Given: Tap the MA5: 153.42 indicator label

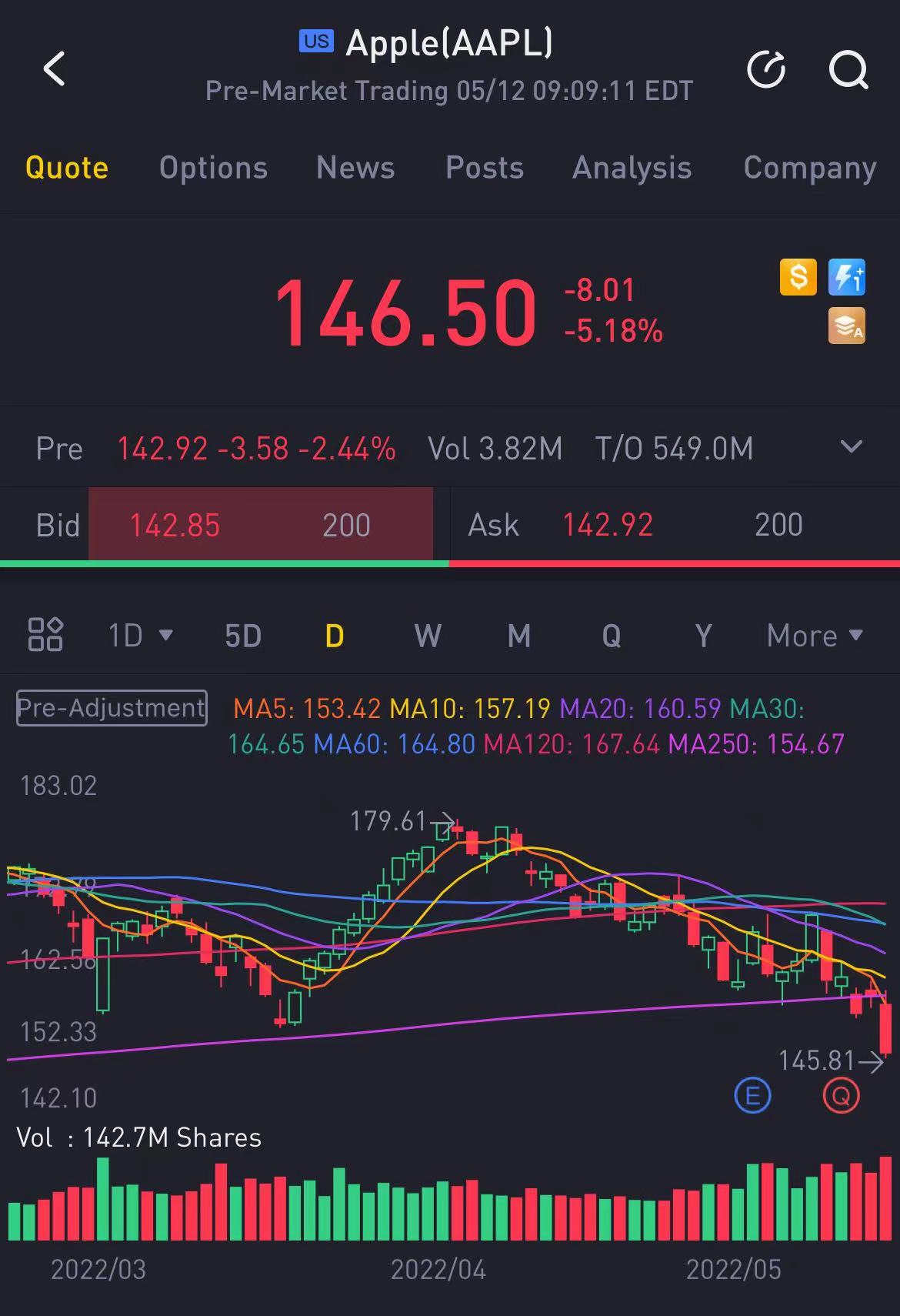Looking at the screenshot, I should pyautogui.click(x=307, y=707).
